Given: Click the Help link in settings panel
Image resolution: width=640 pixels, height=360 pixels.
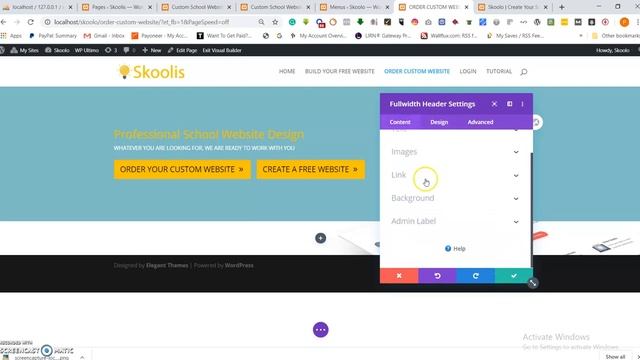Looking at the screenshot, I should [x=455, y=249].
